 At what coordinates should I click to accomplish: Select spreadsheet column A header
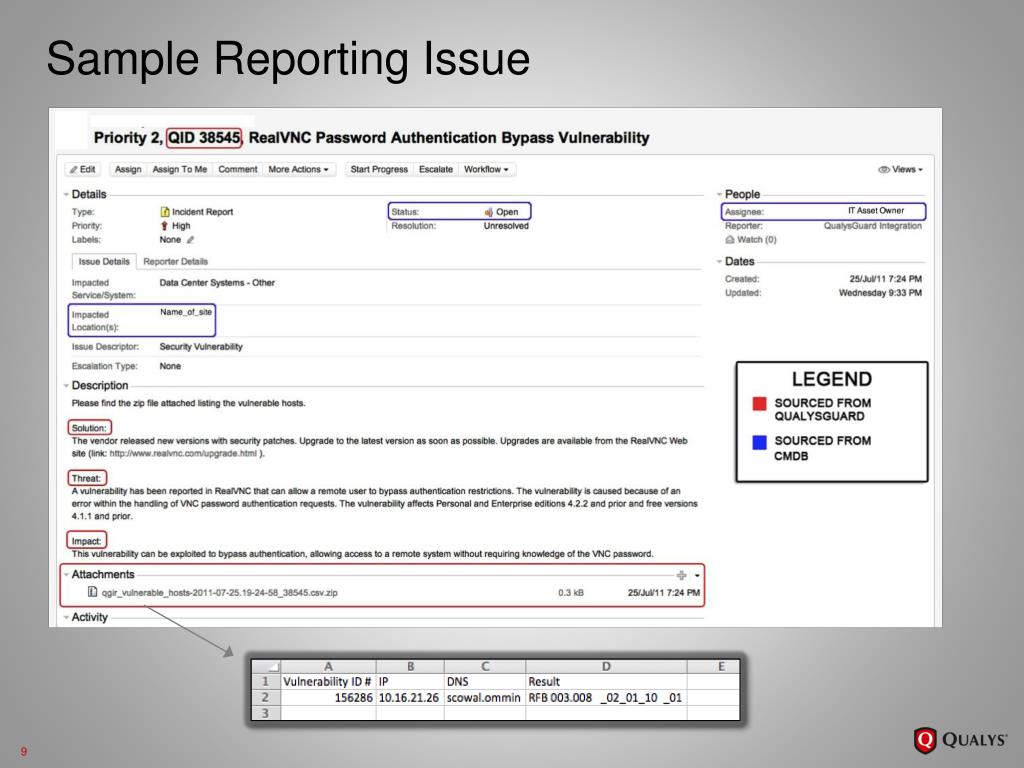[x=328, y=666]
